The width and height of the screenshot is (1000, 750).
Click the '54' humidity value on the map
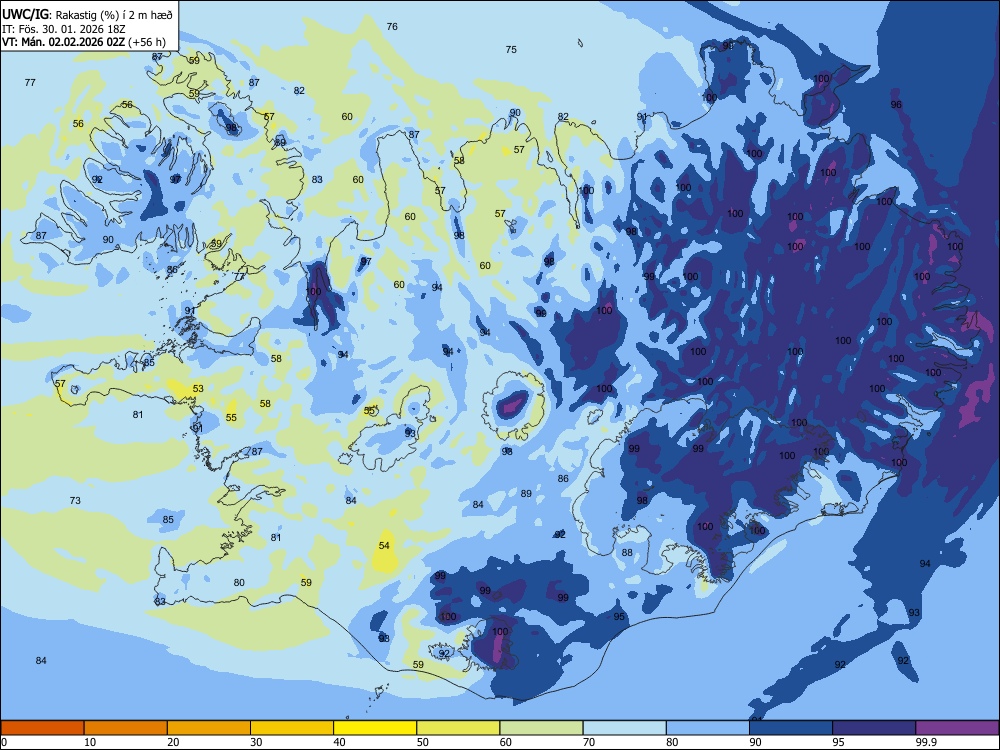[x=384, y=545]
